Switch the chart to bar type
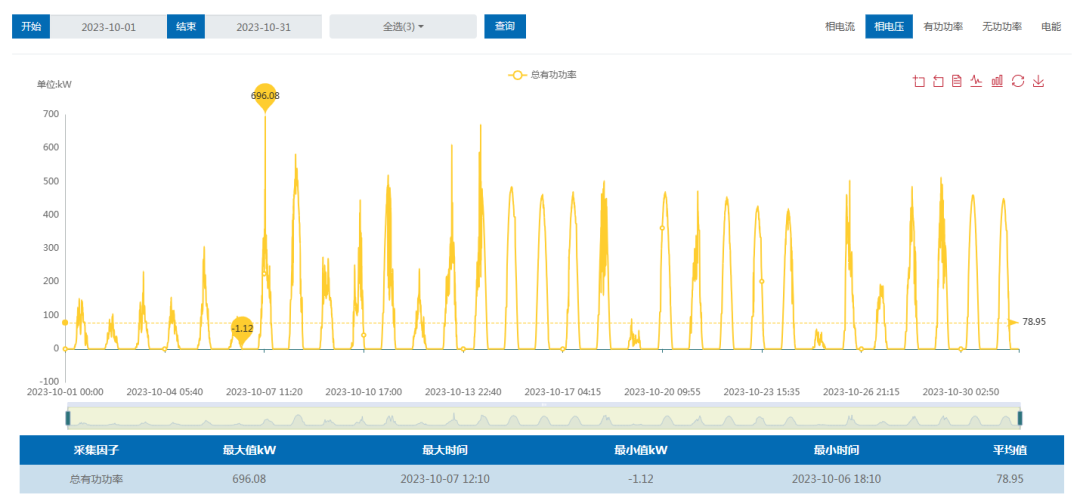 (997, 81)
